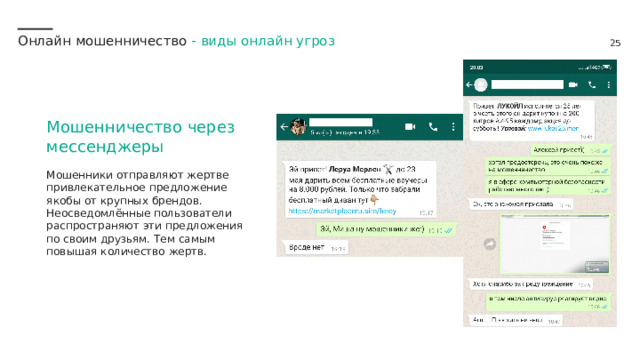Tap the hidden contact name in the ЛУКОЙЛ chat

(527, 84)
